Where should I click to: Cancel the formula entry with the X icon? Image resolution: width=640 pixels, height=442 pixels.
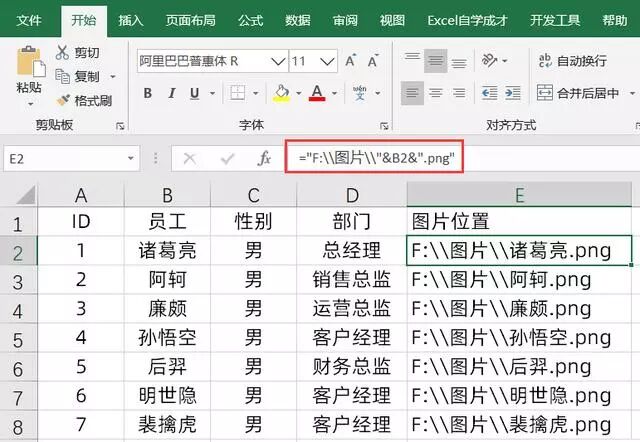[190, 158]
